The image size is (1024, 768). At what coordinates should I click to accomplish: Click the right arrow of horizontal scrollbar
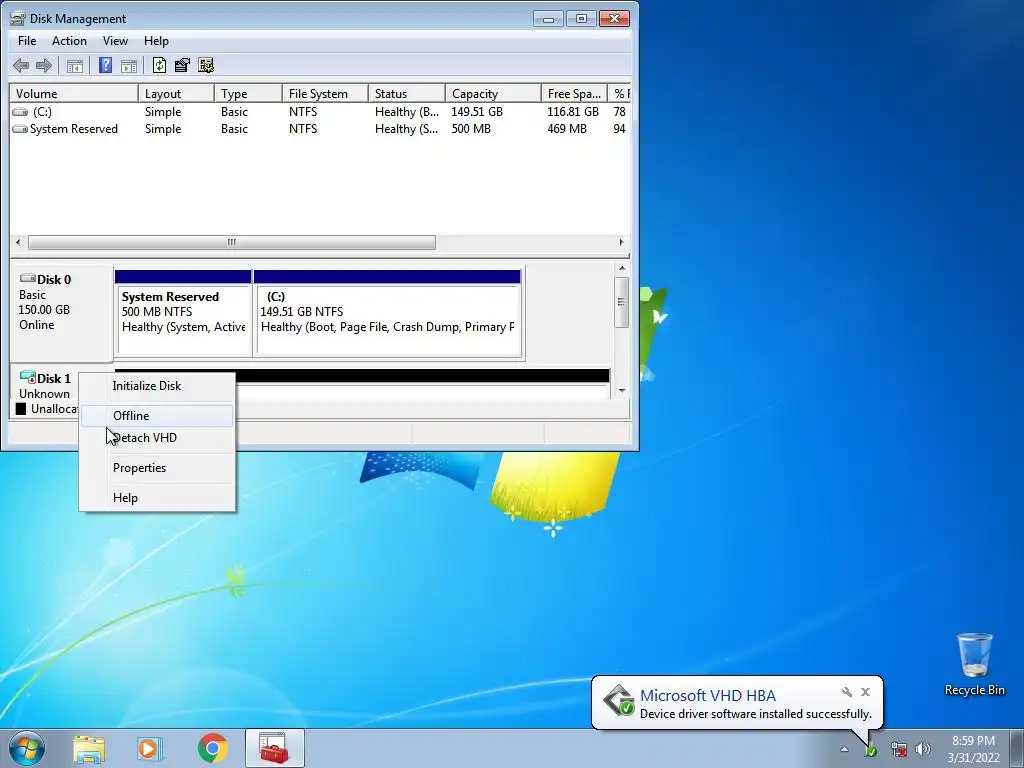pyautogui.click(x=621, y=242)
